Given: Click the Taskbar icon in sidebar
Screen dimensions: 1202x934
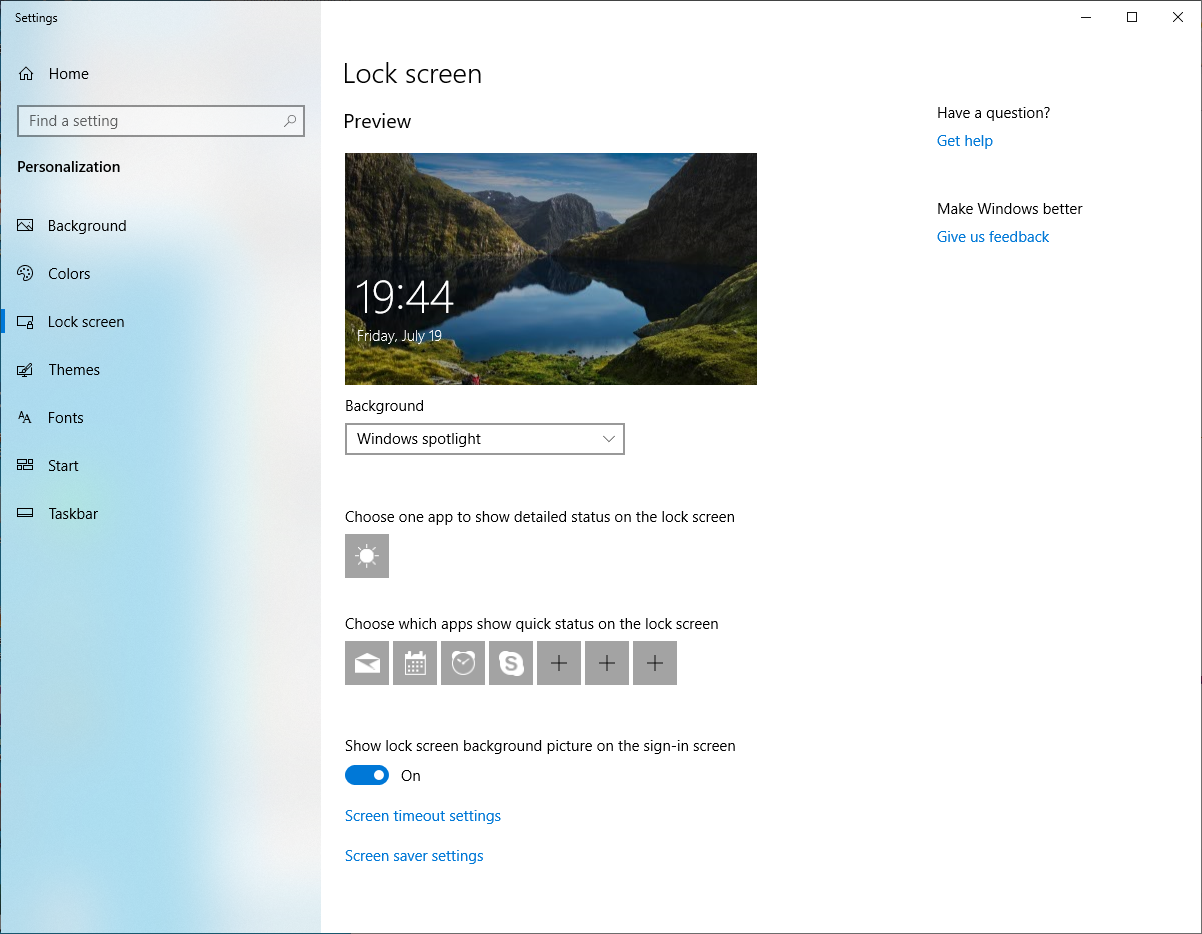Looking at the screenshot, I should coord(26,514).
